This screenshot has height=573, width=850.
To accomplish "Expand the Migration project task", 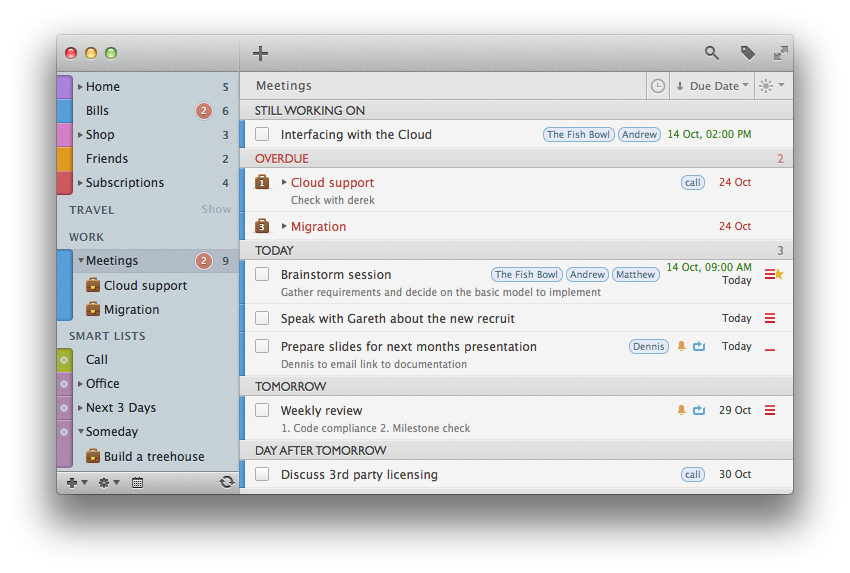I will pos(284,226).
